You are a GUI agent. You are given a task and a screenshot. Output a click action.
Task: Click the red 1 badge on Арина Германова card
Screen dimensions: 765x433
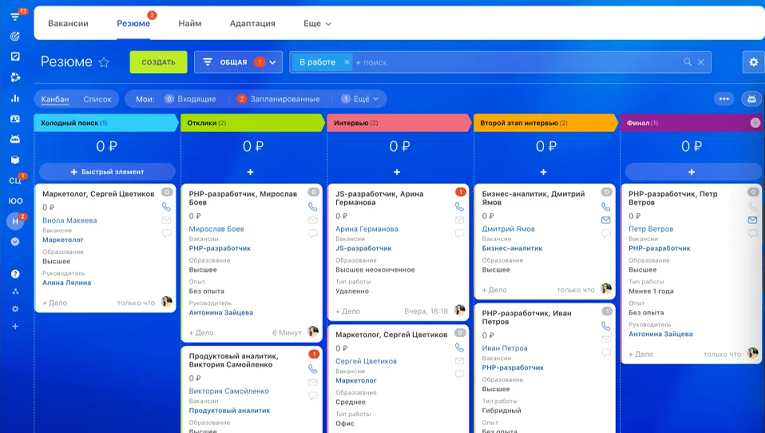460,192
